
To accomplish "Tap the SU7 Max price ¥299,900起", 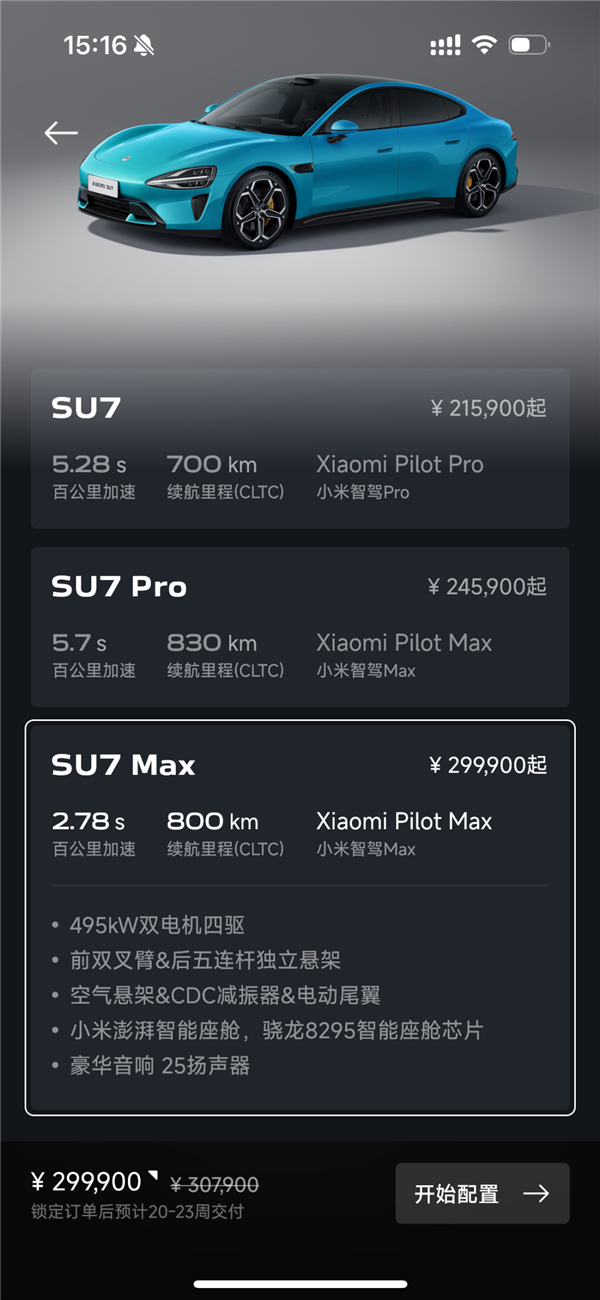I will coord(487,765).
